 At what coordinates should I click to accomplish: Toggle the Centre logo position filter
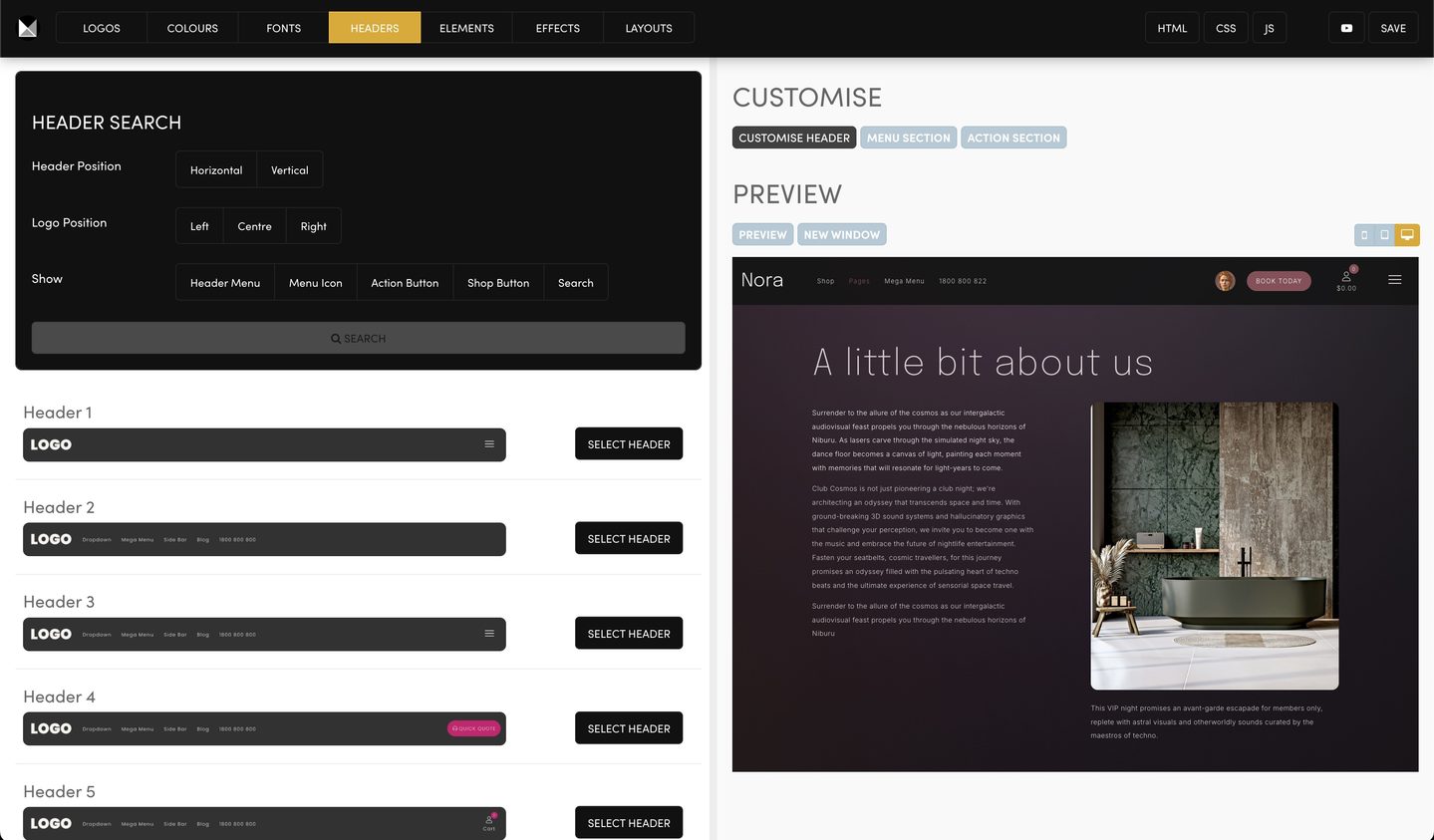click(x=254, y=226)
